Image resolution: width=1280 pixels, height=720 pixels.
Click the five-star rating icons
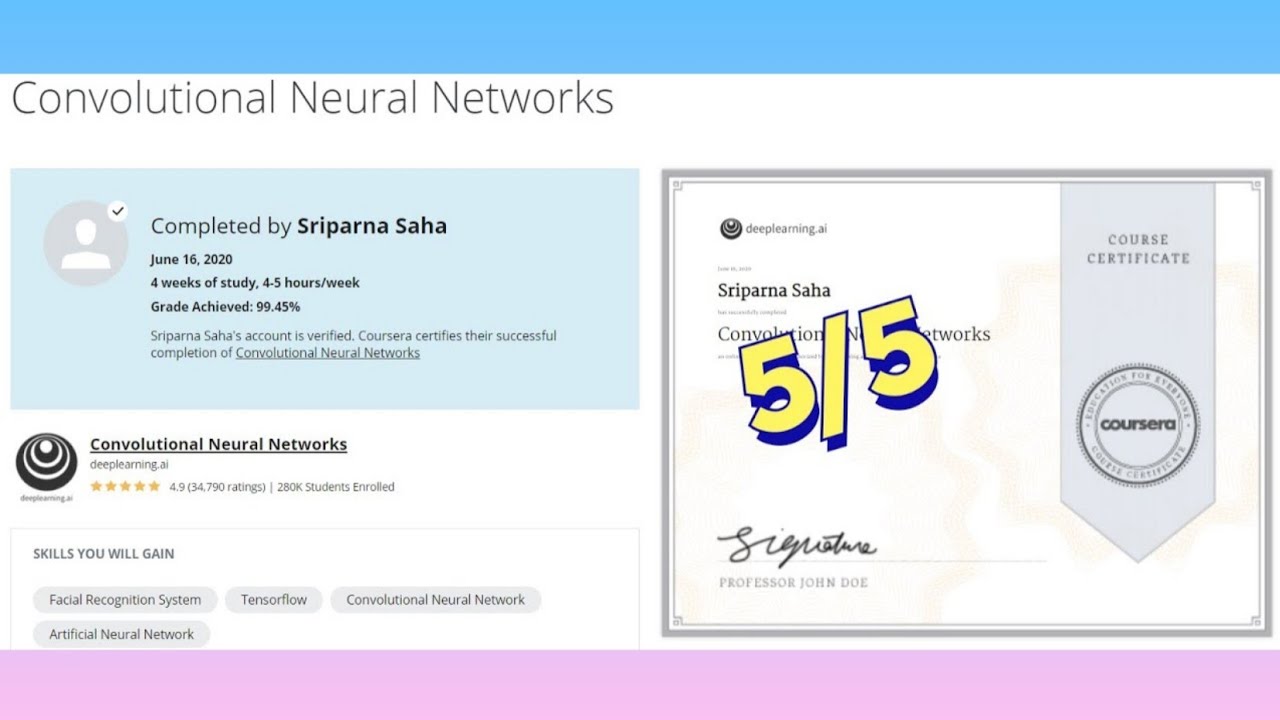(125, 487)
